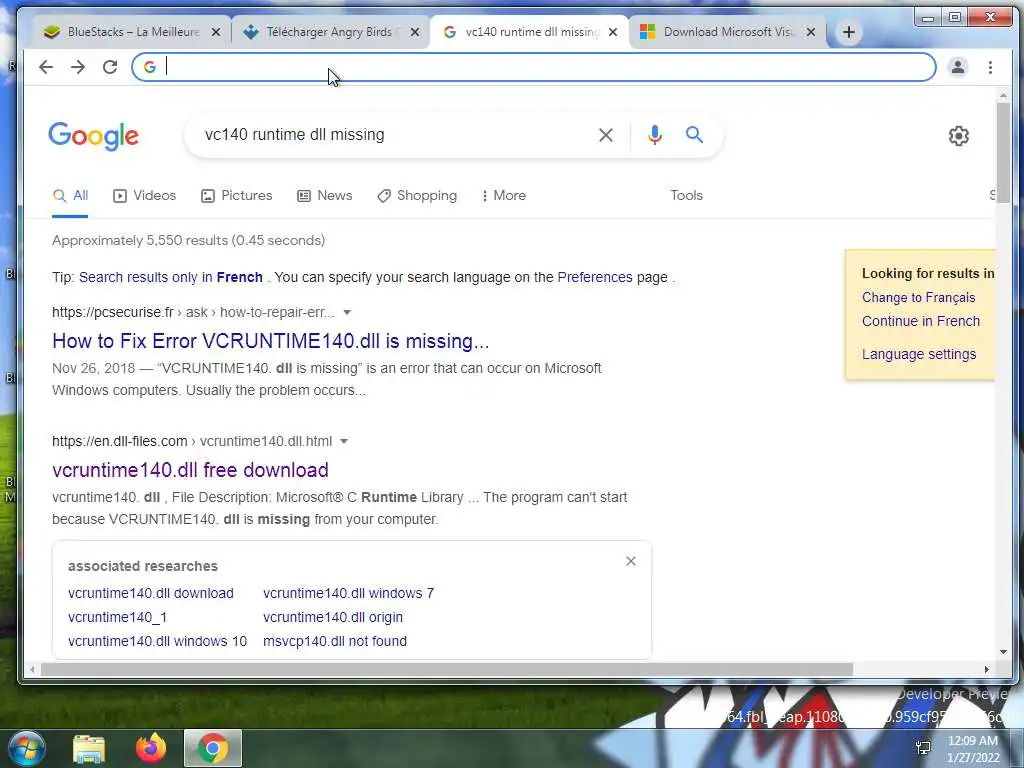The image size is (1024, 768).
Task: Open a new browser tab
Action: [848, 32]
